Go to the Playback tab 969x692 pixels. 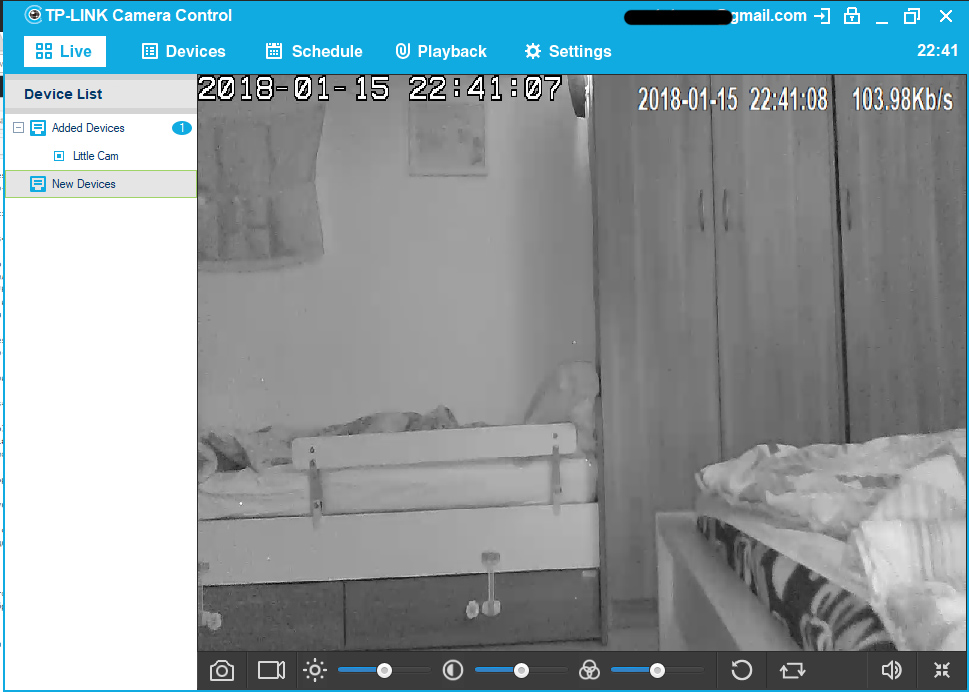click(x=441, y=51)
